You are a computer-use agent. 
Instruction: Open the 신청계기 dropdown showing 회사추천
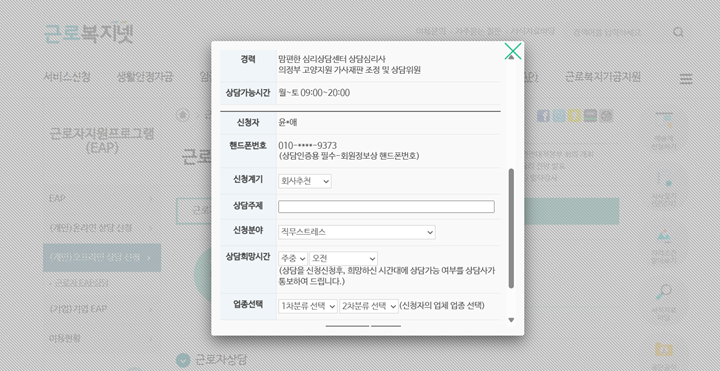coord(304,181)
